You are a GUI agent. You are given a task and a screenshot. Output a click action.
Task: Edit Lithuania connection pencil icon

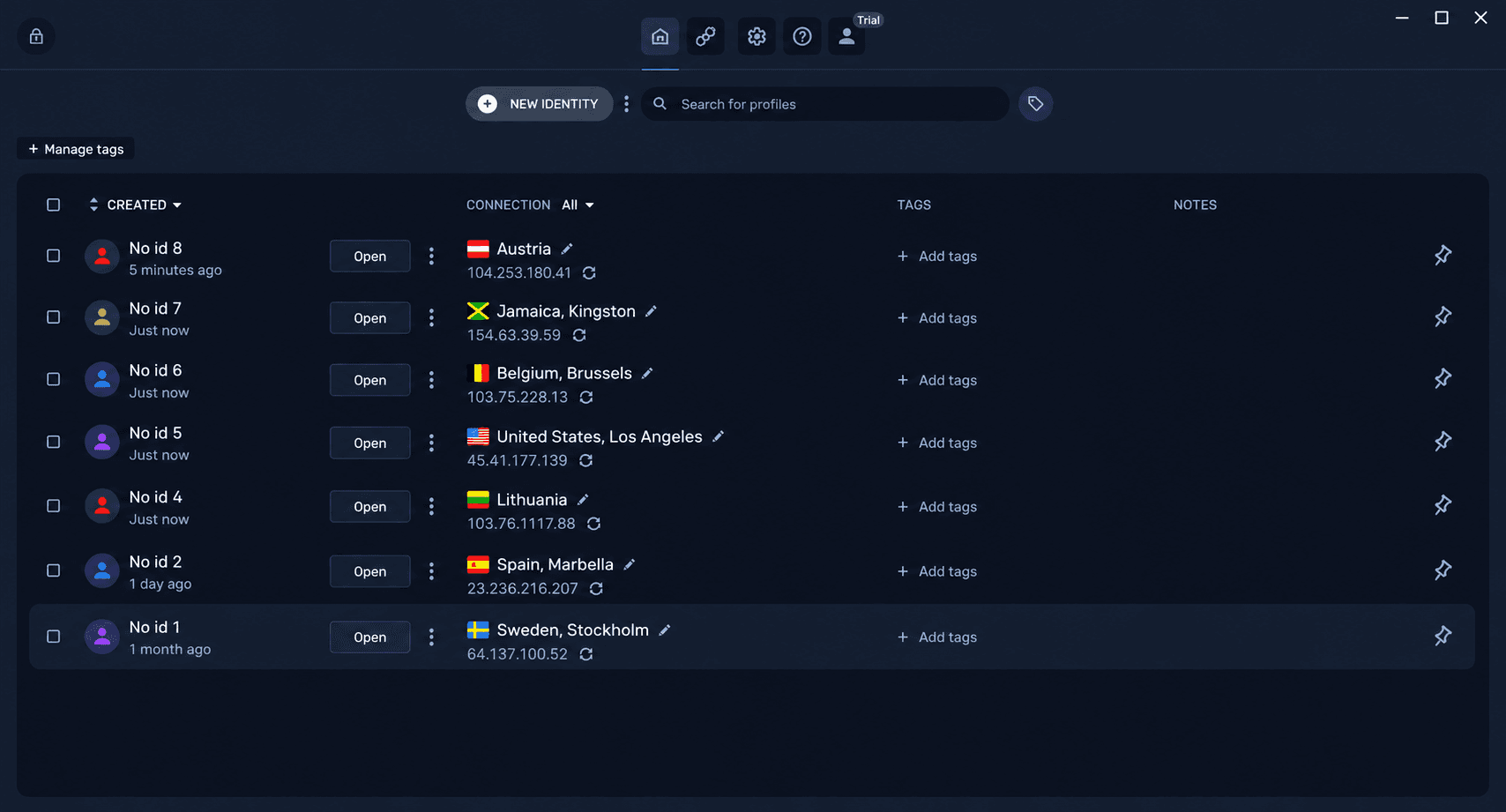(x=583, y=500)
